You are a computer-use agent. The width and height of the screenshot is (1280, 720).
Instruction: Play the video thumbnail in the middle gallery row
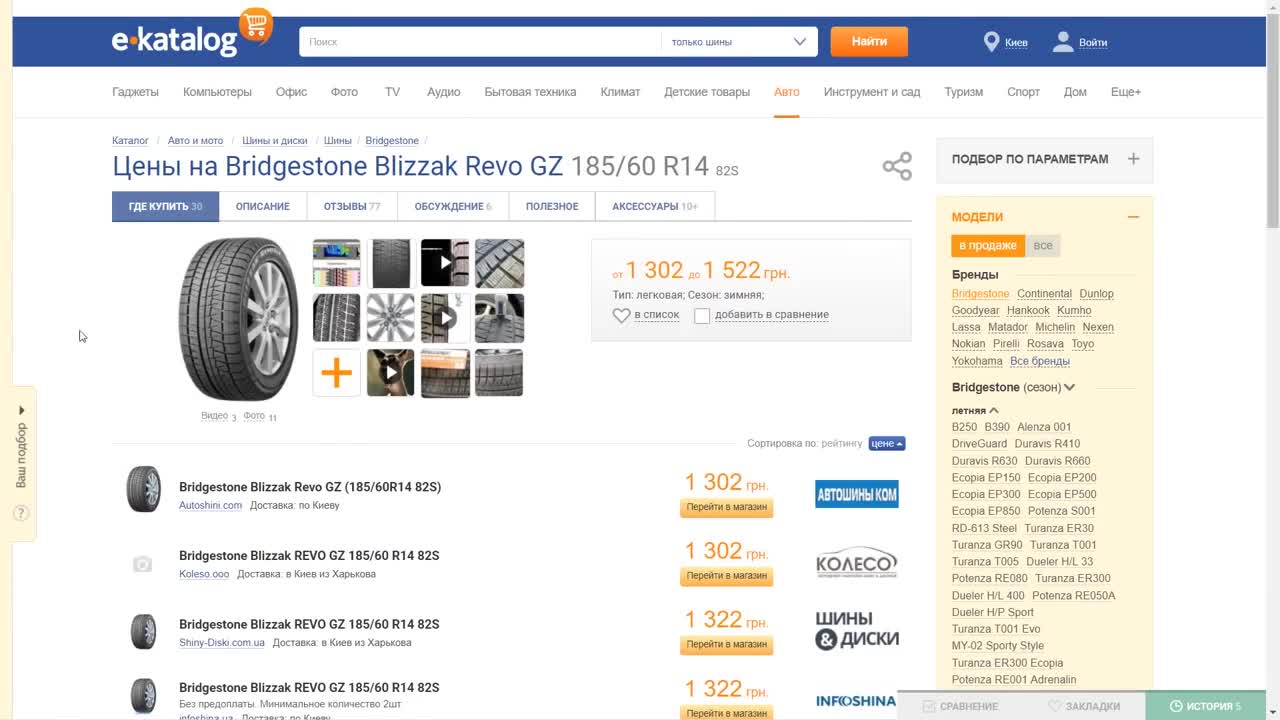[x=445, y=318]
